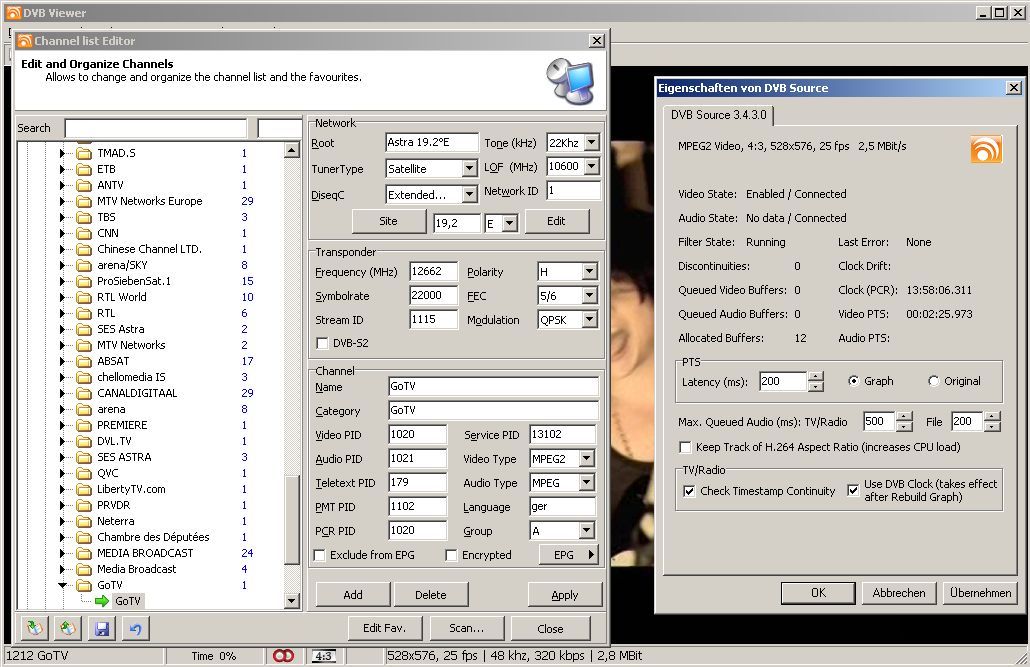Click the Apply button in channel editor

coord(565,595)
